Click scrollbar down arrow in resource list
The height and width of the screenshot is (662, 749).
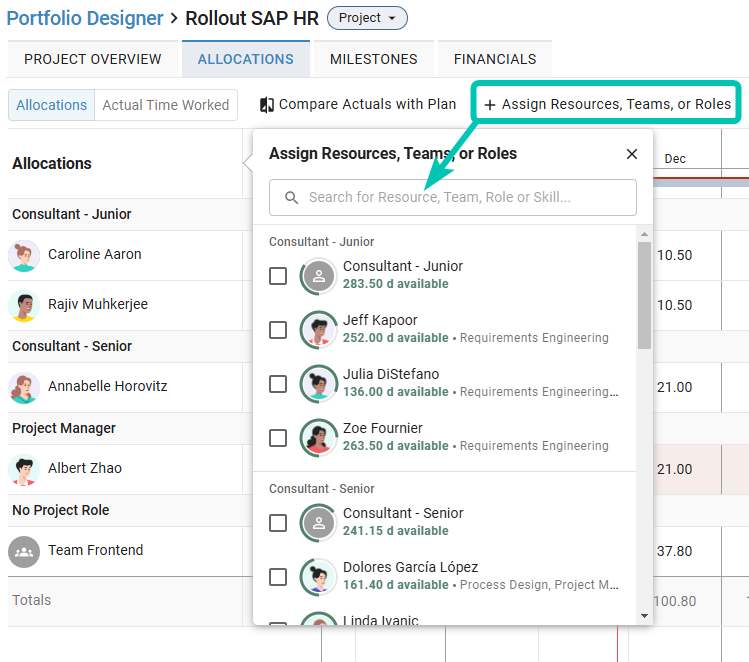[644, 616]
